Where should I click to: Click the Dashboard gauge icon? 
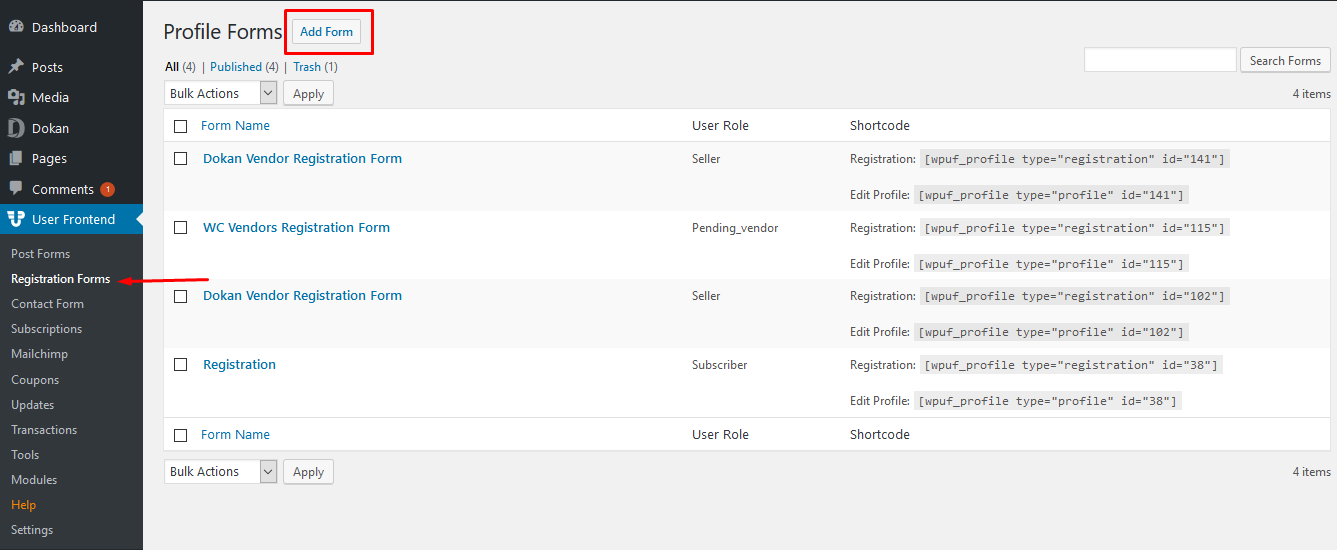tap(16, 27)
